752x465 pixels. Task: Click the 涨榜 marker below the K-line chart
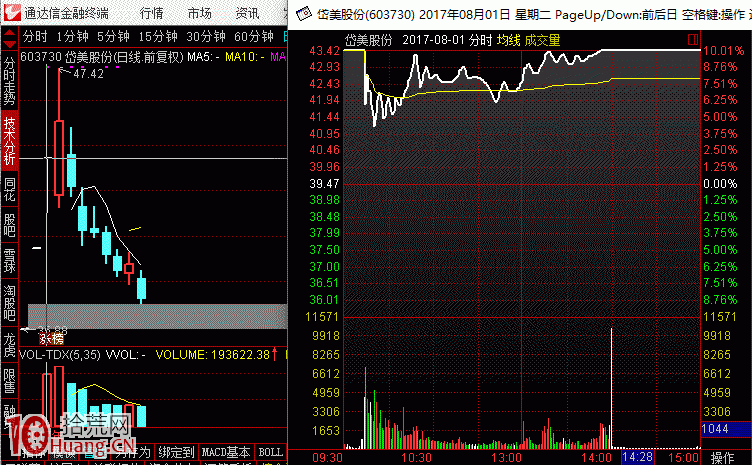(51, 339)
